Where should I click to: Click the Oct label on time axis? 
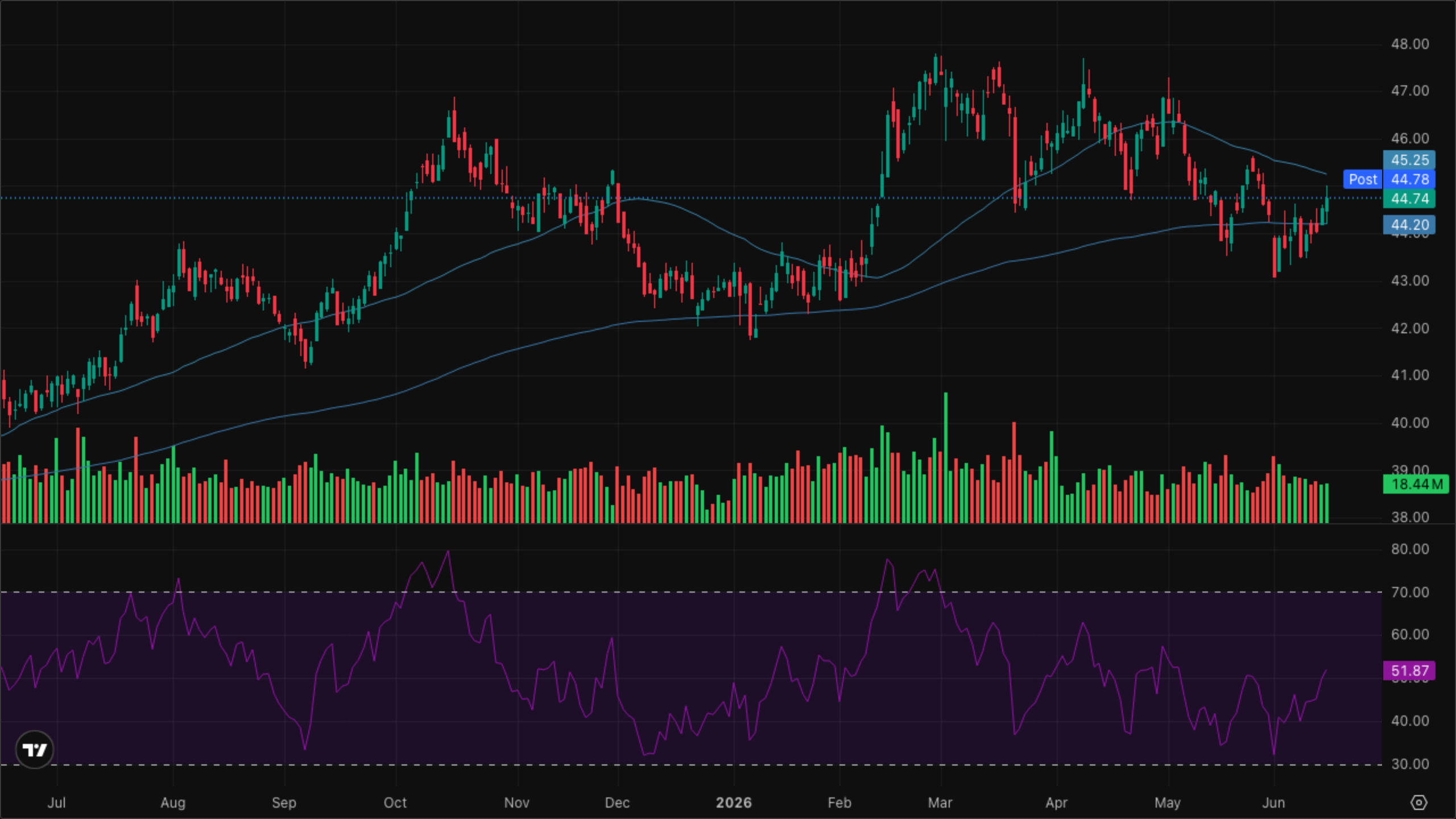pos(395,803)
